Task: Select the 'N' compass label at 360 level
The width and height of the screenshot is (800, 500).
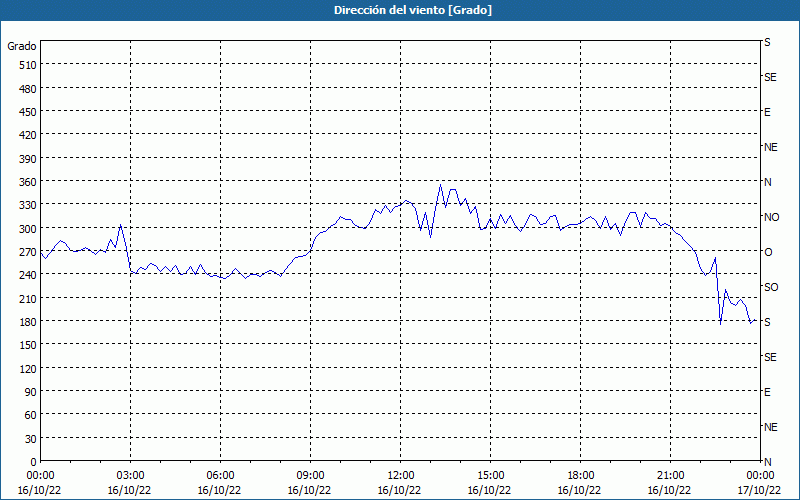Action: click(x=768, y=182)
